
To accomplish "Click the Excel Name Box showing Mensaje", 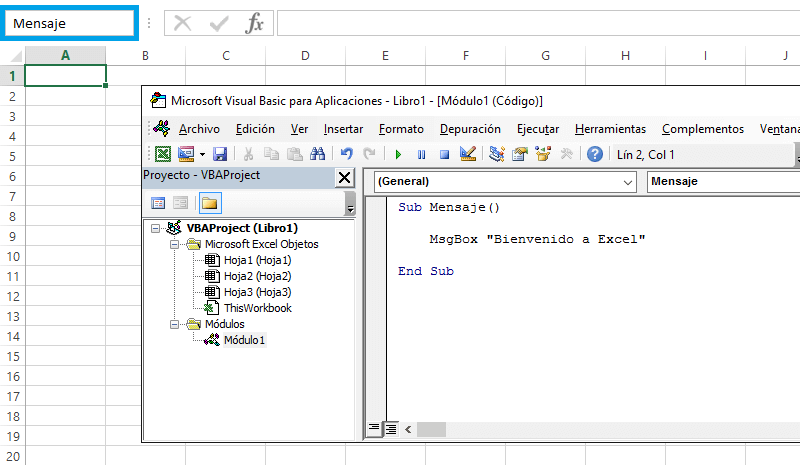I will point(69,23).
